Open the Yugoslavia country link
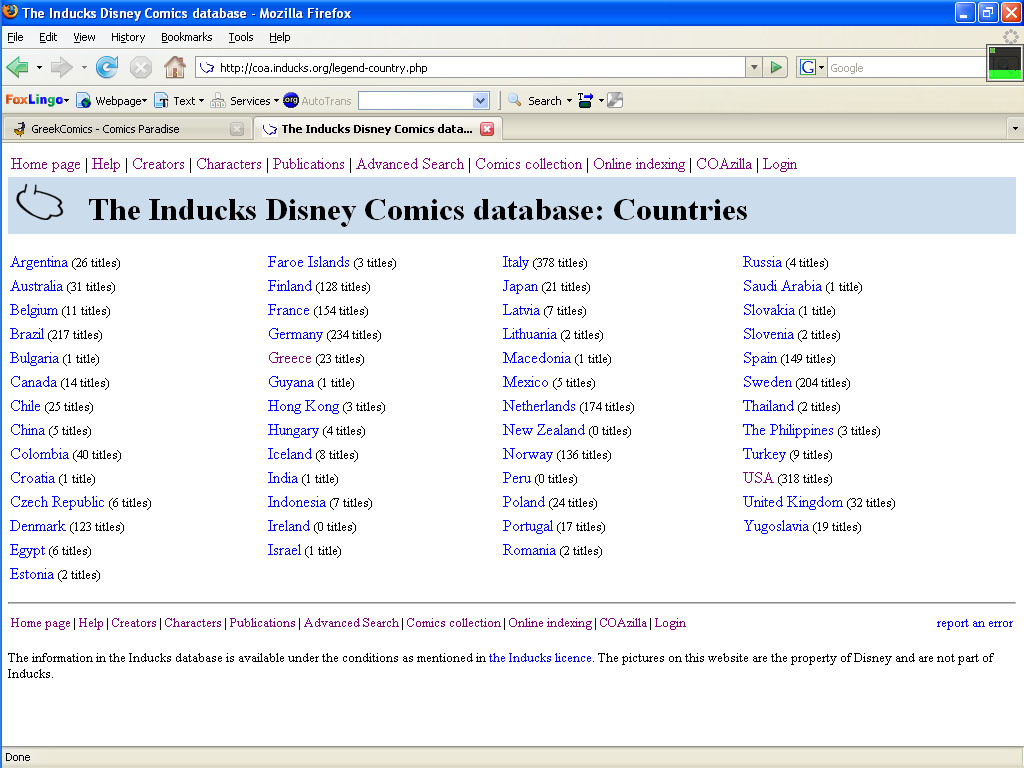 (776, 526)
